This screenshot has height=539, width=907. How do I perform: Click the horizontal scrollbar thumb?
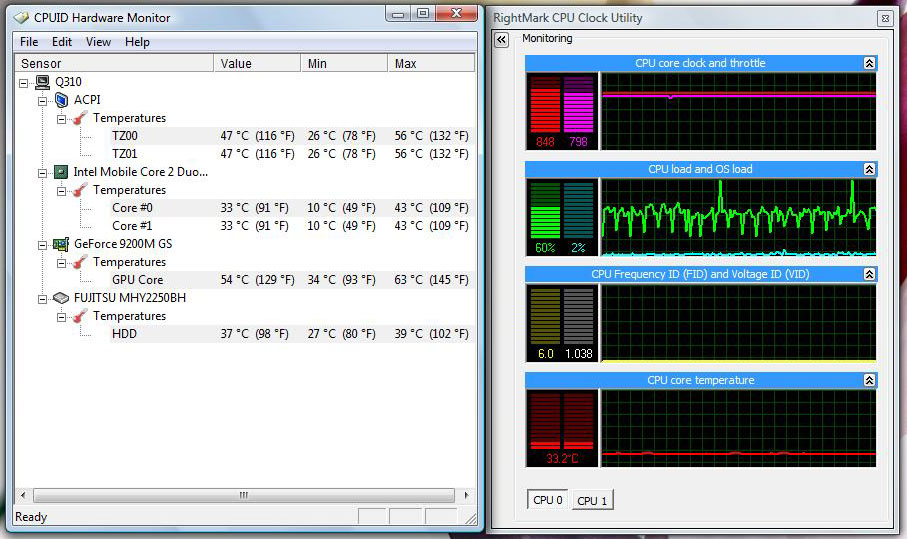(x=244, y=495)
